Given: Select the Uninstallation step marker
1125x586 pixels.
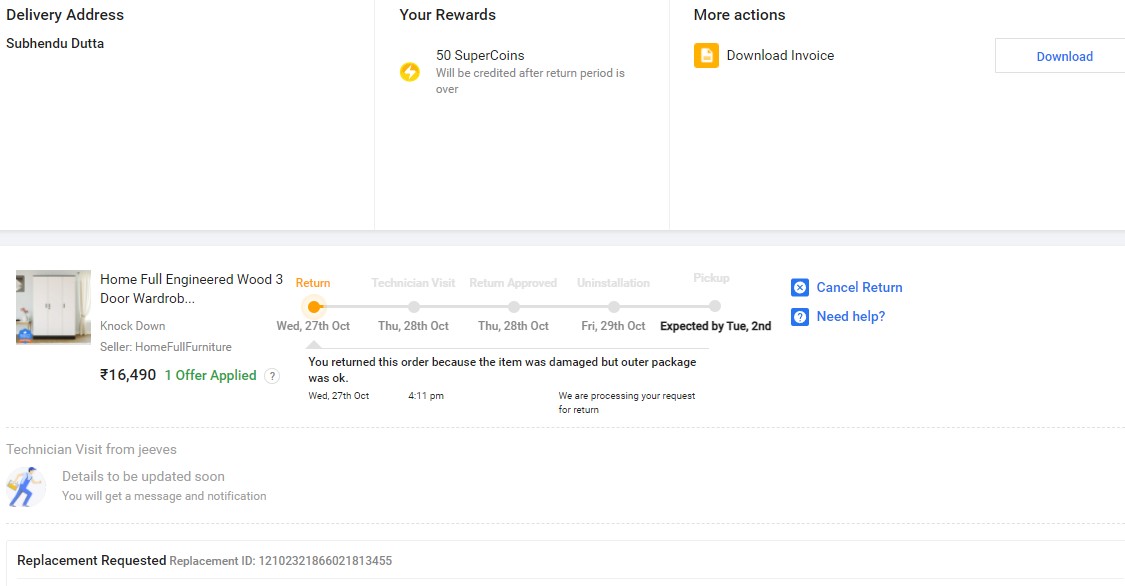Looking at the screenshot, I should (x=614, y=307).
